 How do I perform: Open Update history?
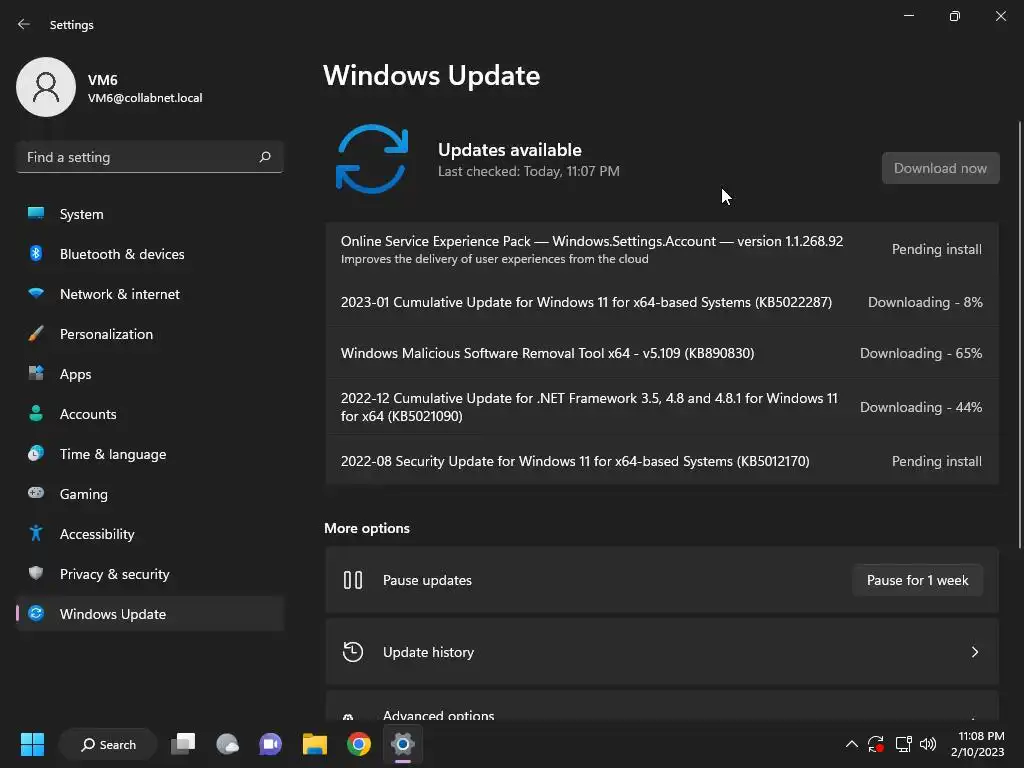662,652
